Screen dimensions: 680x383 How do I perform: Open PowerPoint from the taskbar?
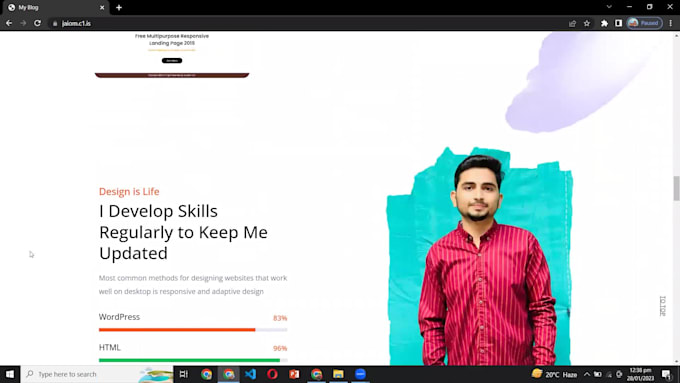tap(294, 374)
